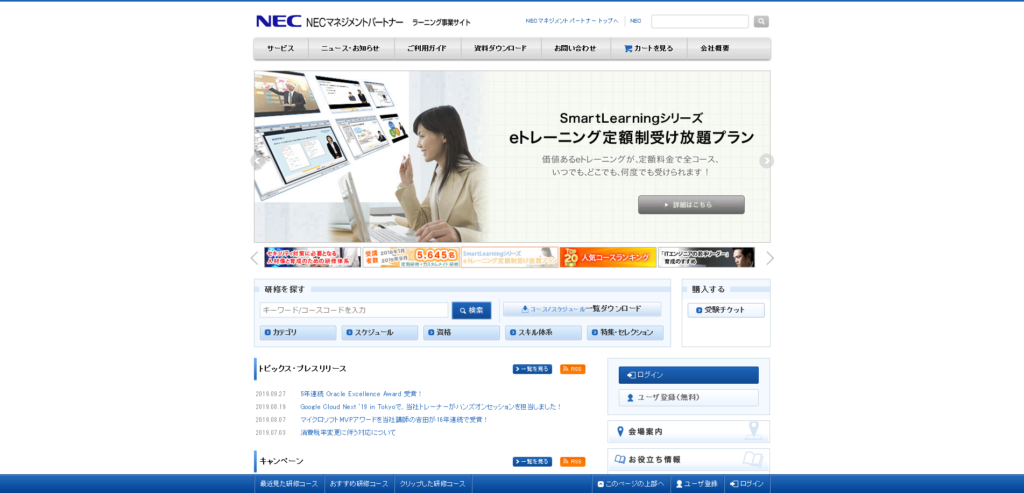Click カートを見る in the navigation
The image size is (1024, 493).
pos(648,48)
